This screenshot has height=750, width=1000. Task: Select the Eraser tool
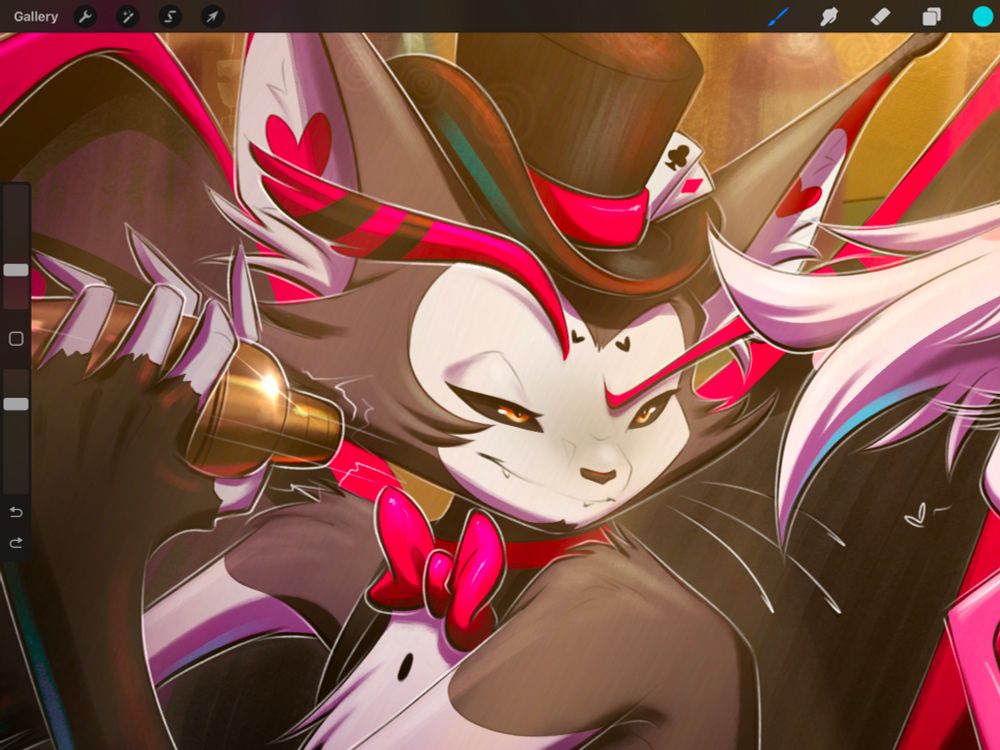[x=880, y=17]
